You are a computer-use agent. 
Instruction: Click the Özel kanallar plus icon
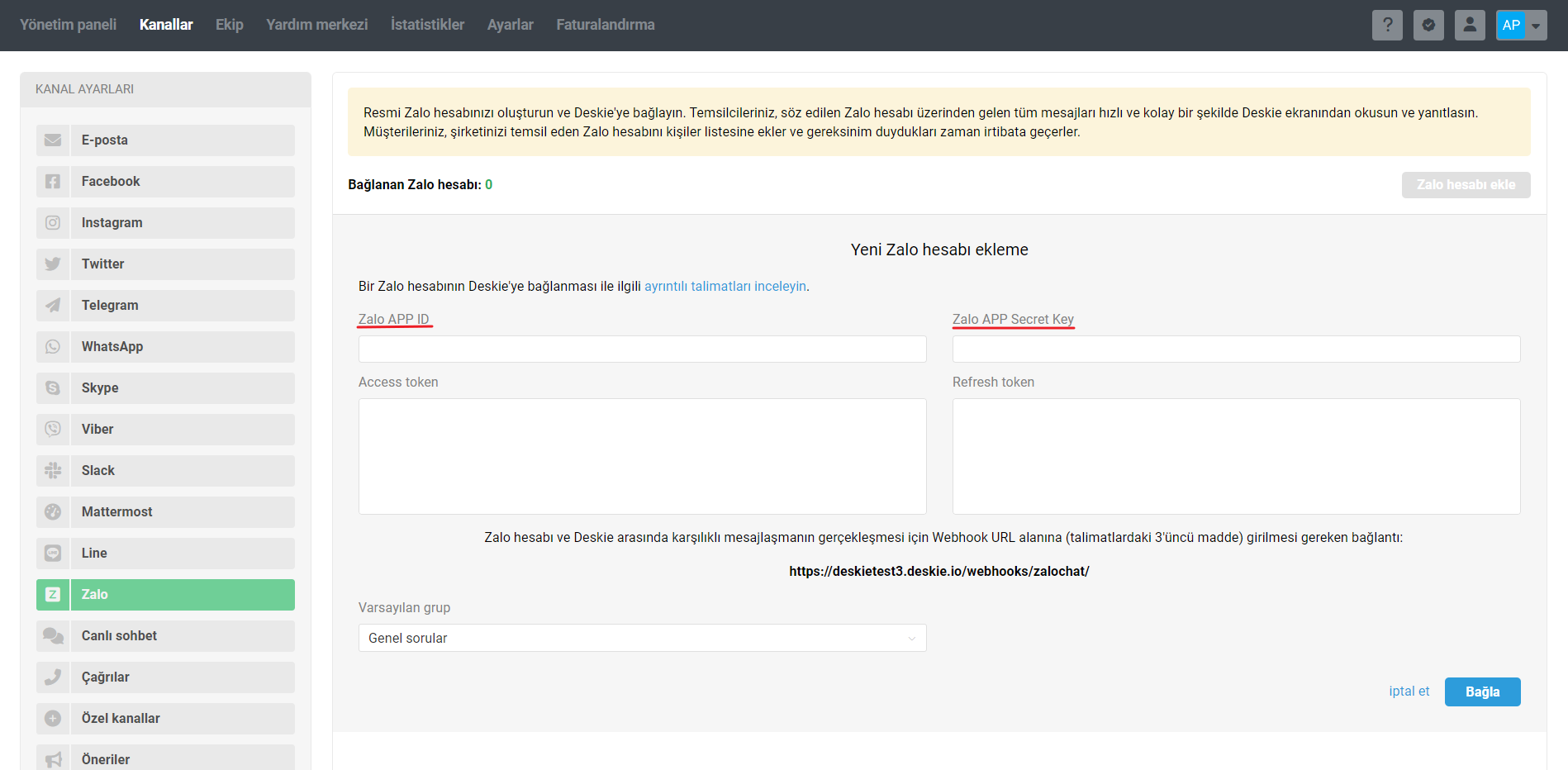(53, 719)
